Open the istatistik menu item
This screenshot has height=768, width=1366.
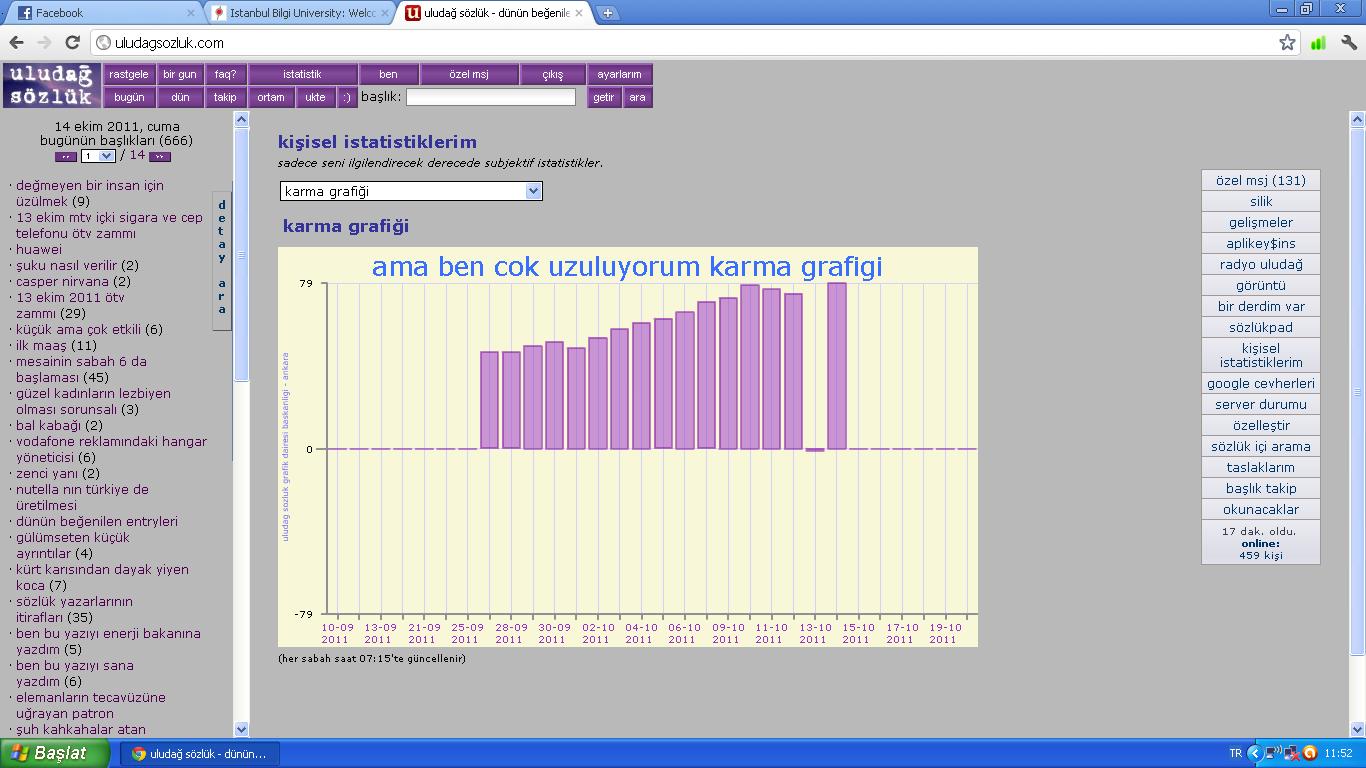(x=302, y=74)
